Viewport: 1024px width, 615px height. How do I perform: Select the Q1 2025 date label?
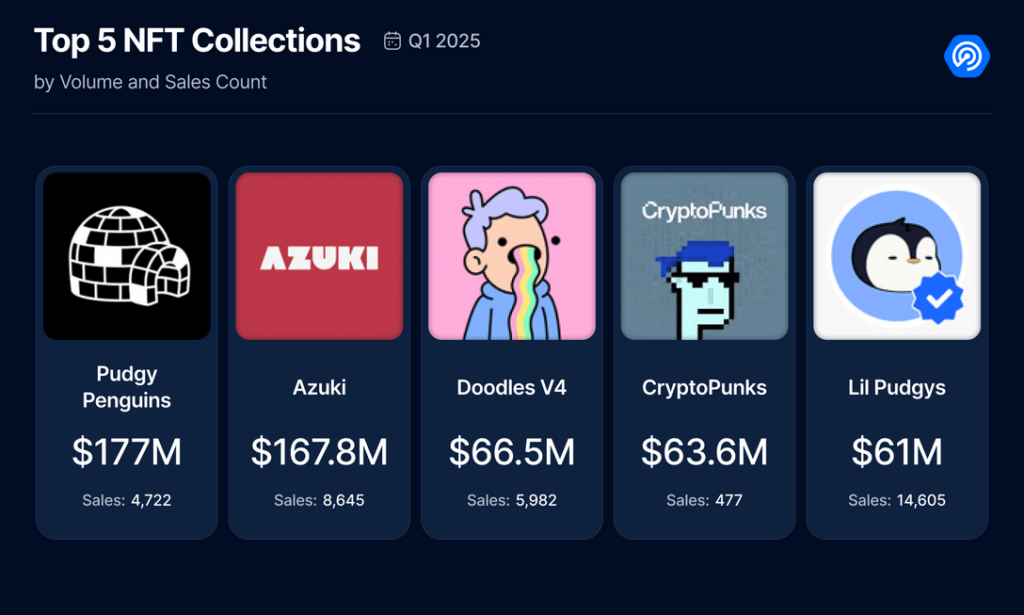click(x=444, y=41)
